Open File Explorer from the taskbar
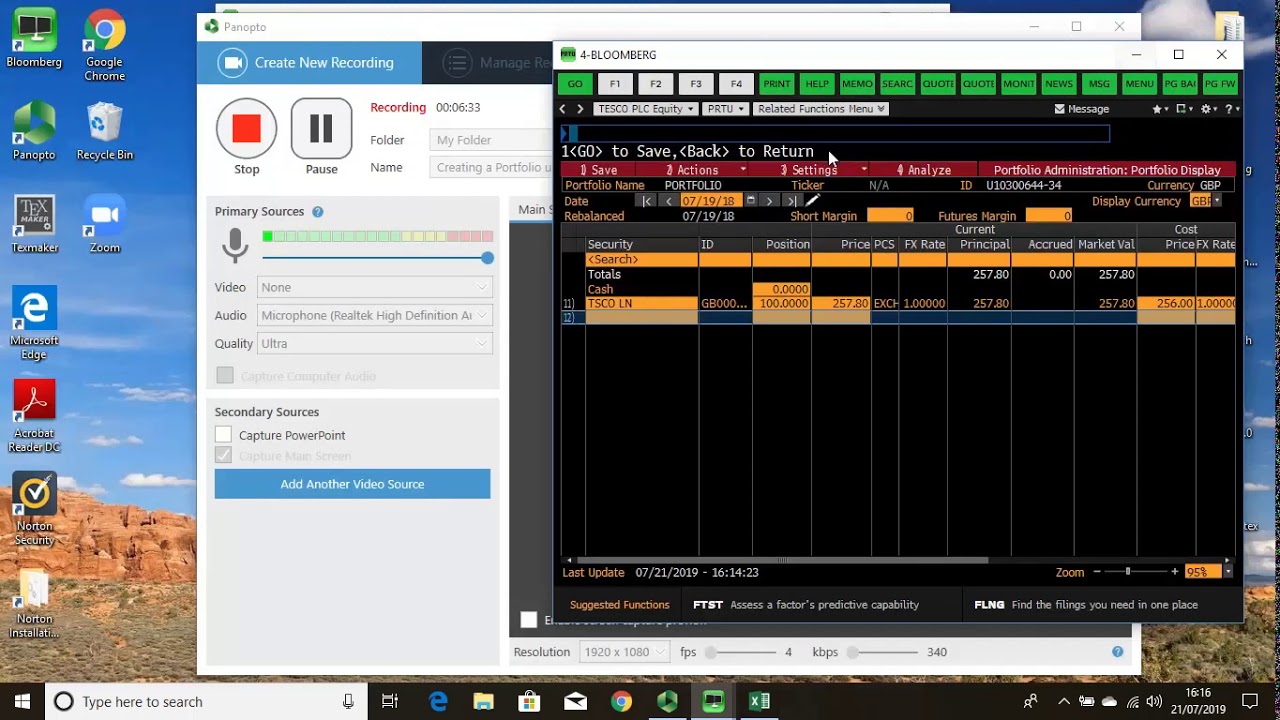Screen dimensions: 1280x720 (483, 701)
